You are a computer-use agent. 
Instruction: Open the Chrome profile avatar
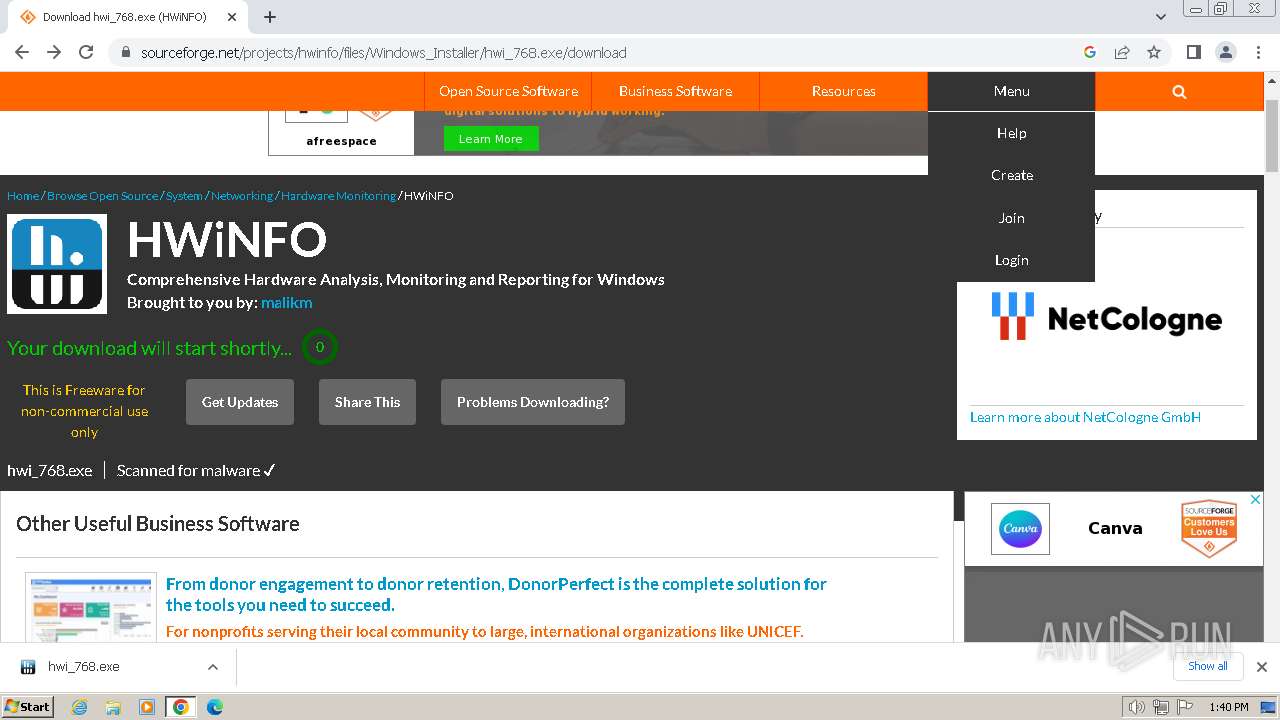[x=1225, y=52]
